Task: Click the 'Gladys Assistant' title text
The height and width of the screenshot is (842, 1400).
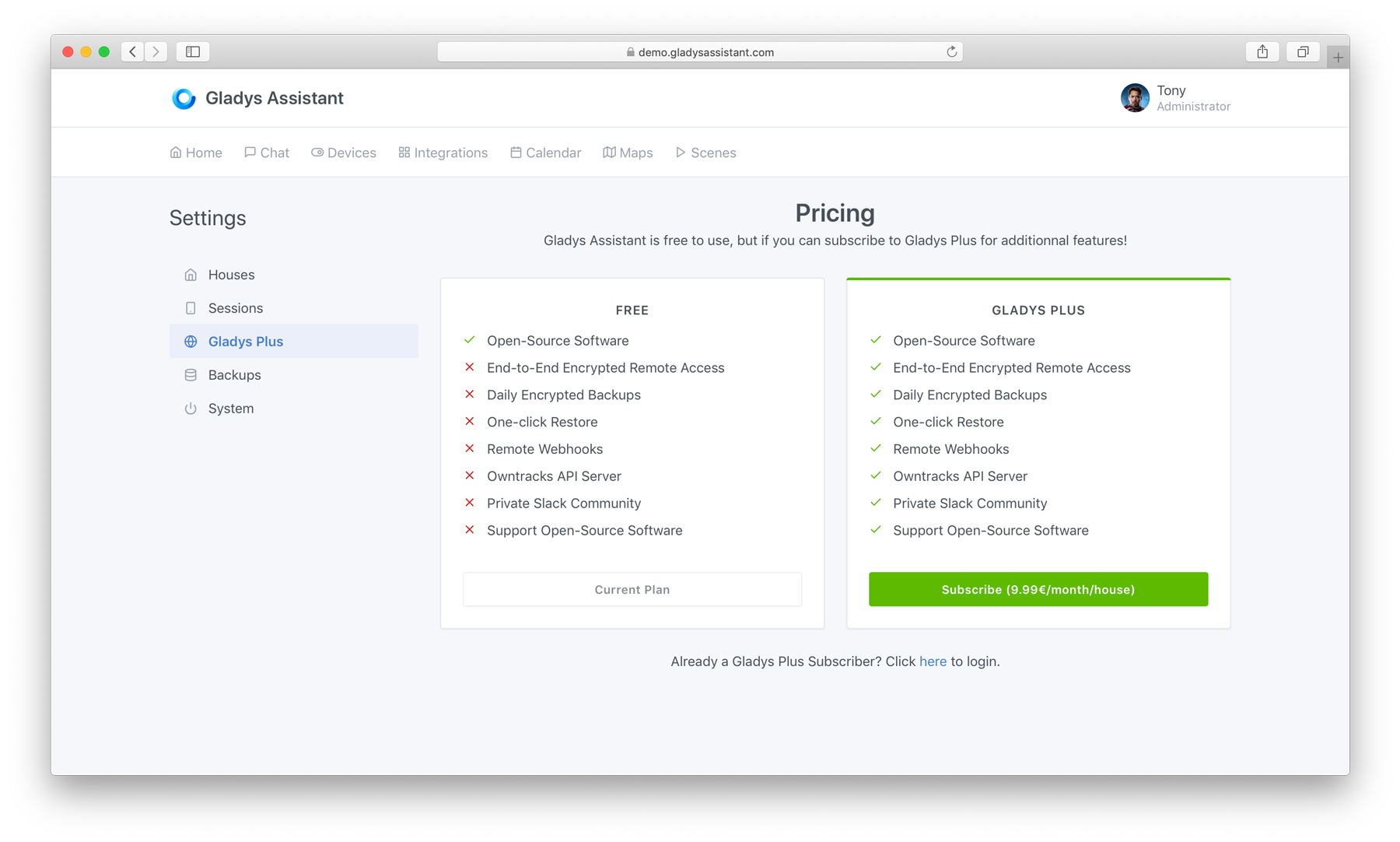Action: [275, 98]
